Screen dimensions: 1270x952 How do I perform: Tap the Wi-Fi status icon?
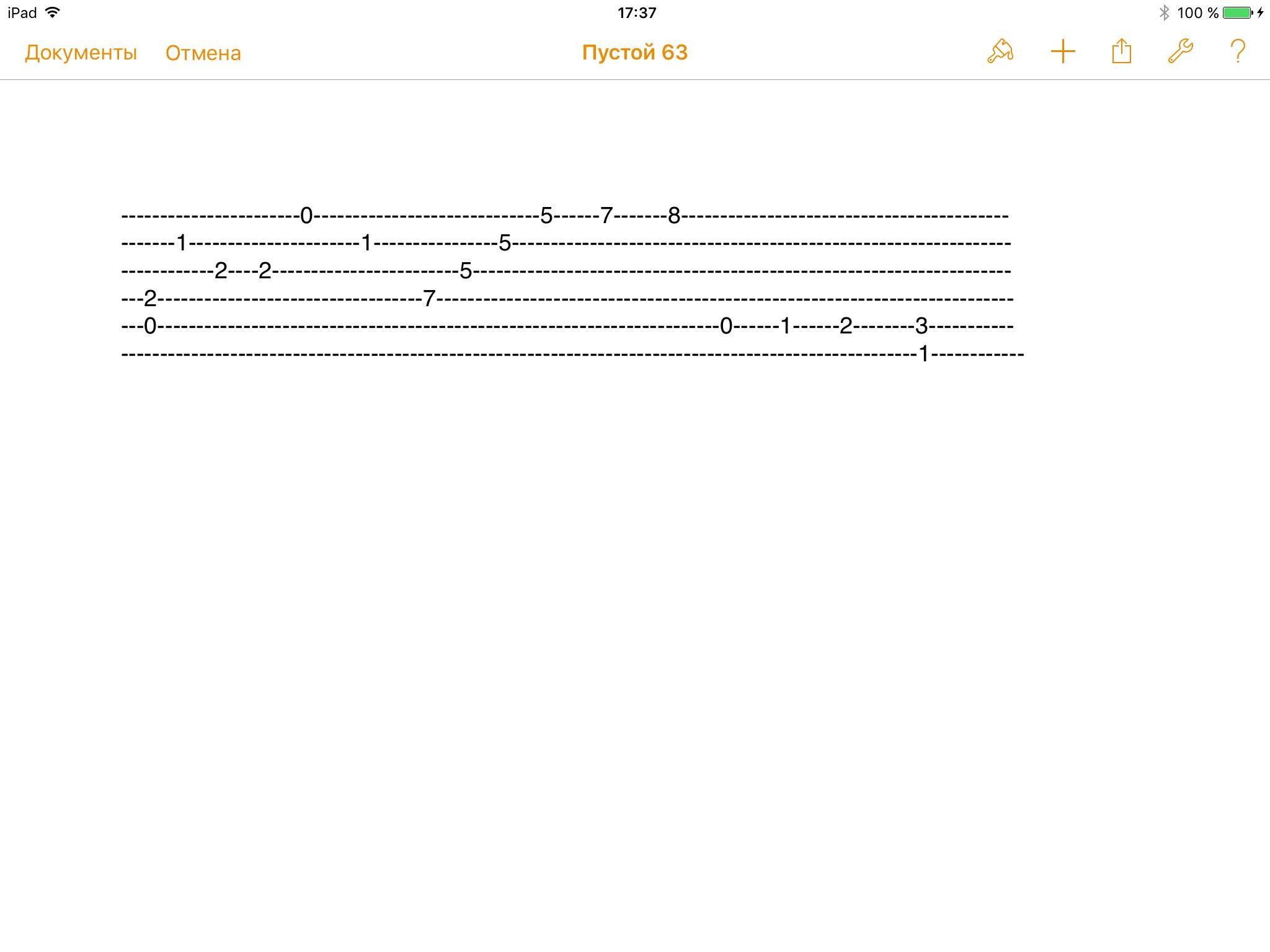pyautogui.click(x=53, y=12)
